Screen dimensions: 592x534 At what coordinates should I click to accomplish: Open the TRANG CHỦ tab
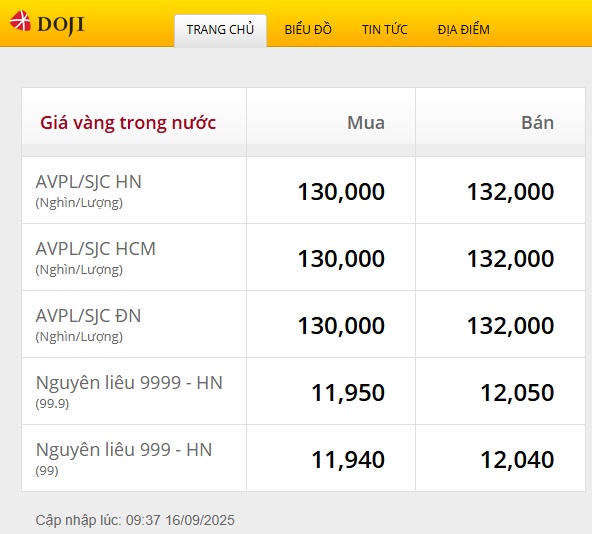[x=220, y=30]
